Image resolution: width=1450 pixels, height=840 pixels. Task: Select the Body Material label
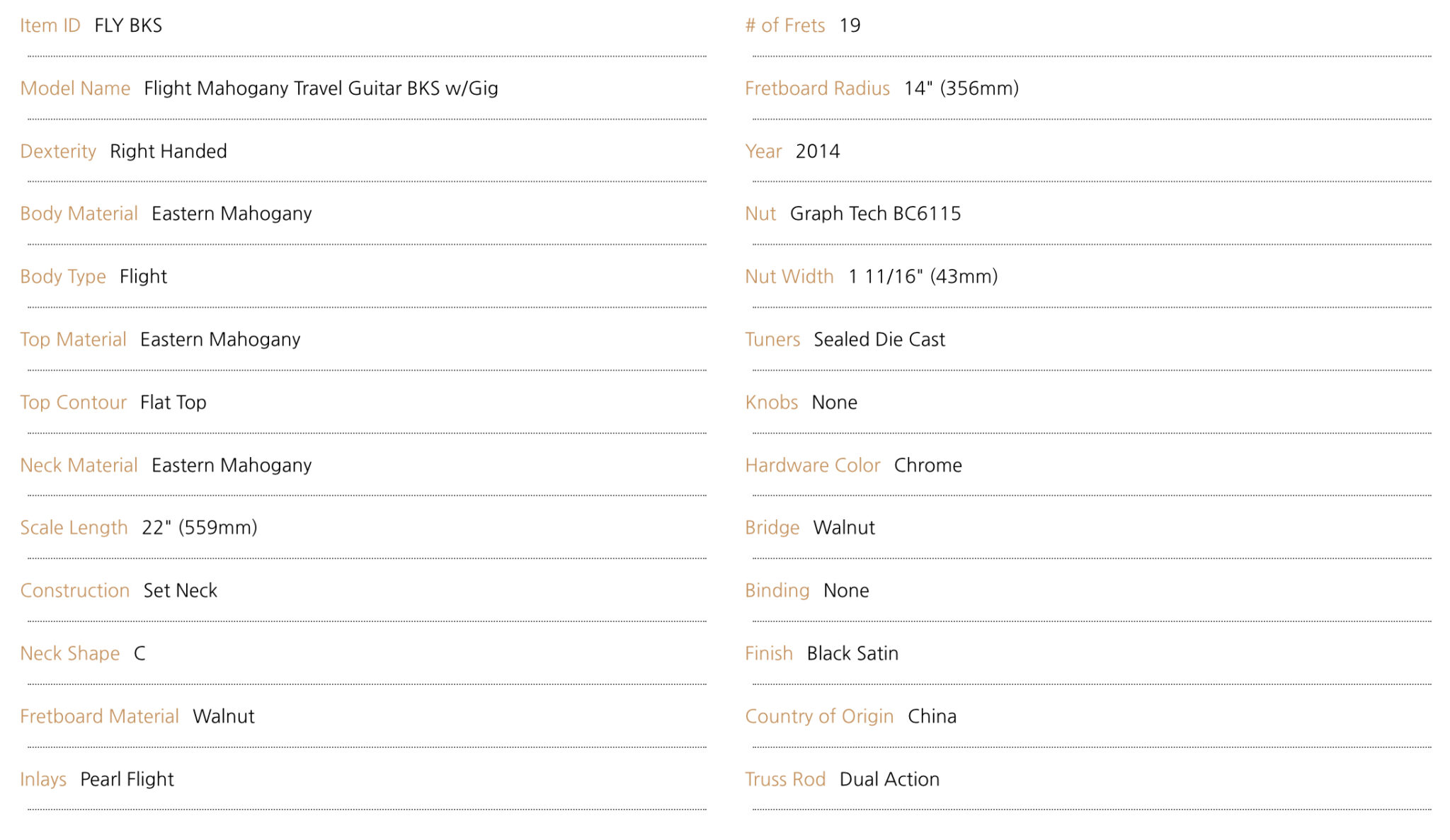(x=79, y=214)
